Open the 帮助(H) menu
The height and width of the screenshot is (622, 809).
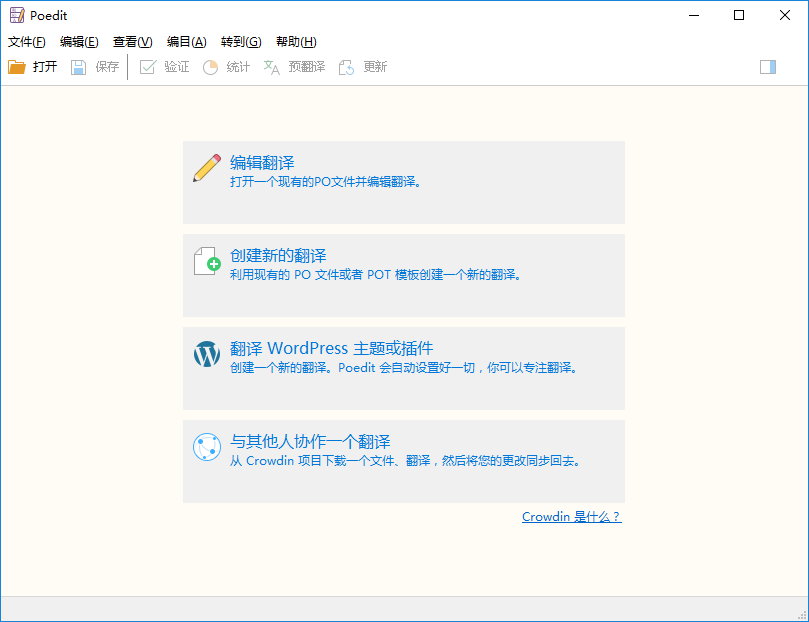(x=296, y=42)
